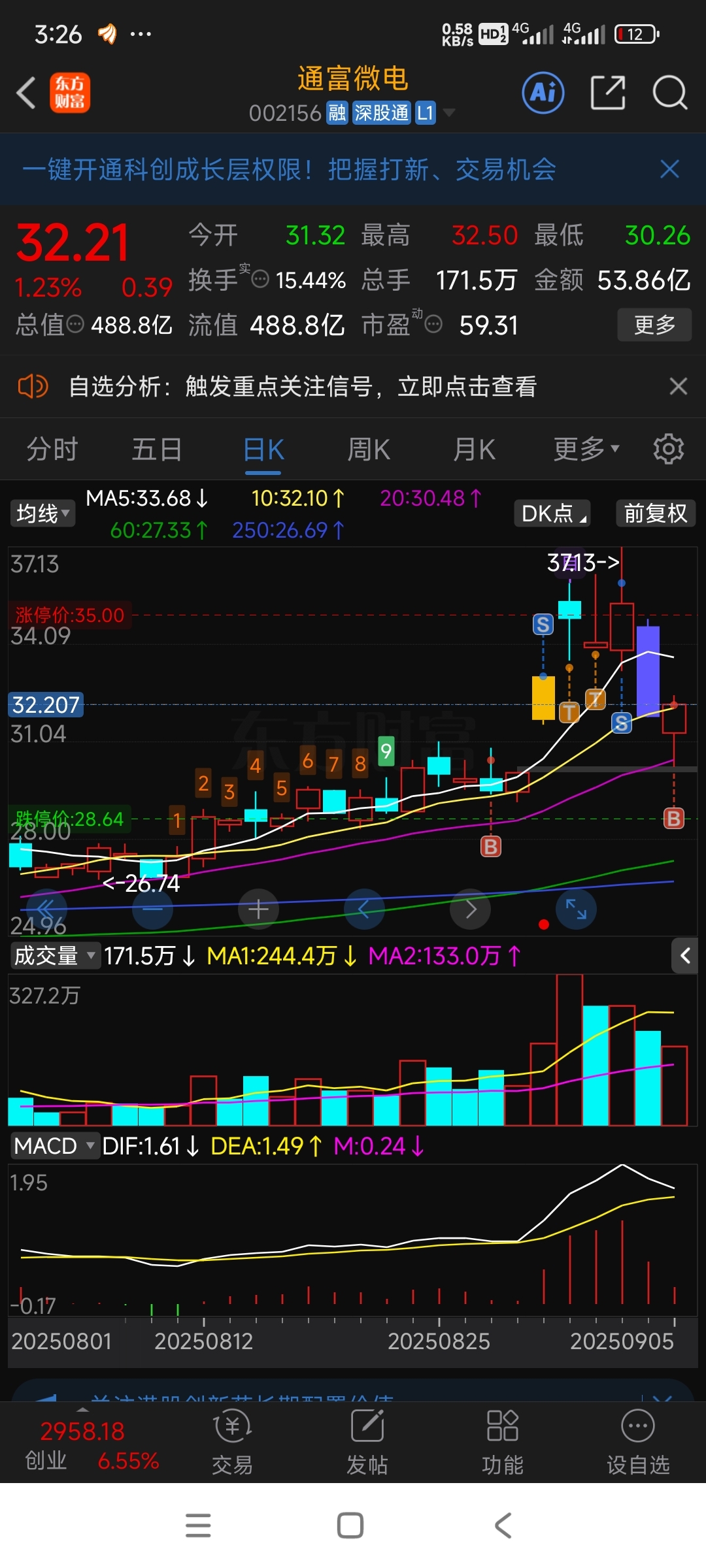Tap the 交易 yuan icon
Screen dimensions: 706x1568
coord(232,1426)
